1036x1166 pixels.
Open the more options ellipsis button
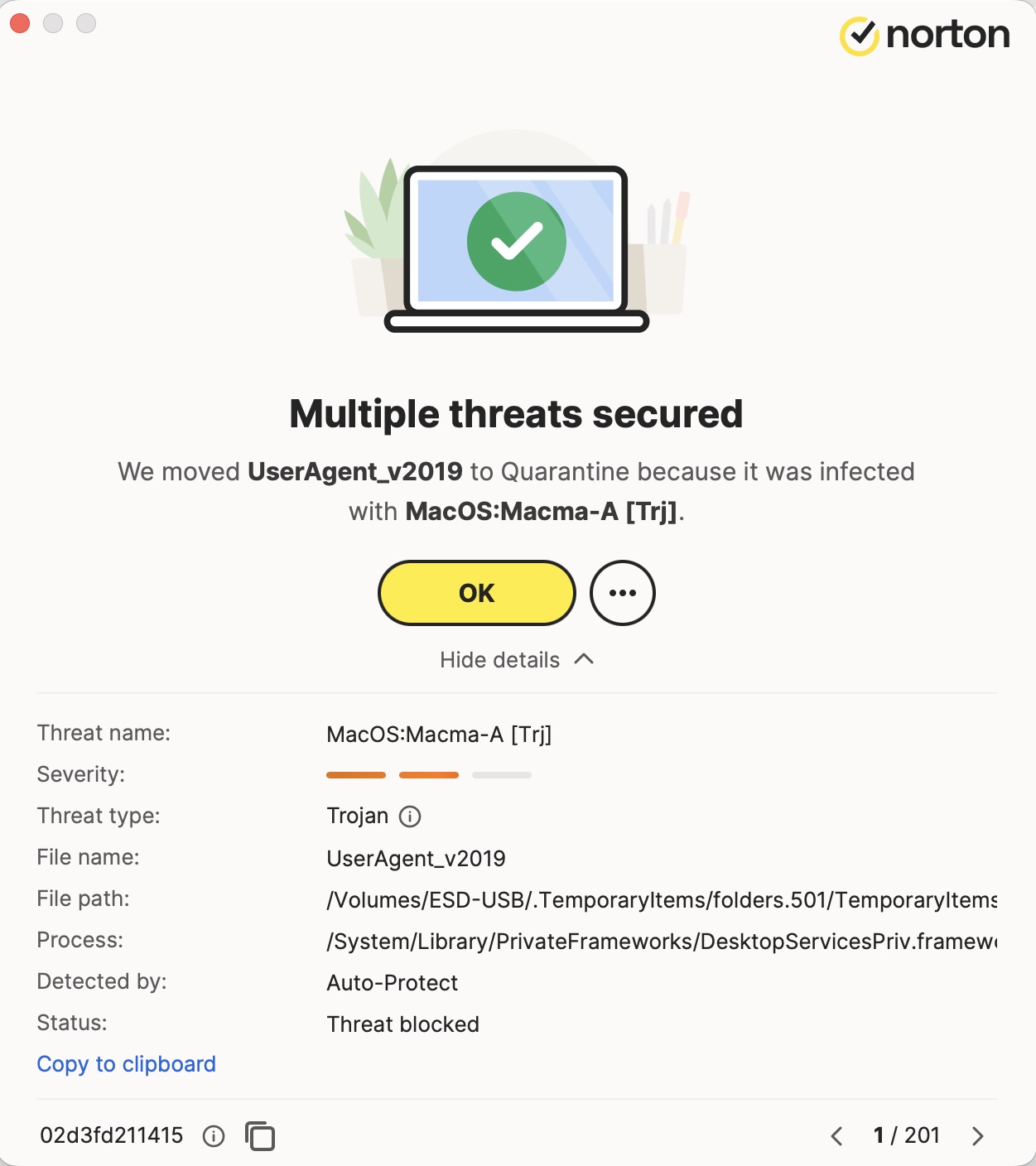point(623,592)
